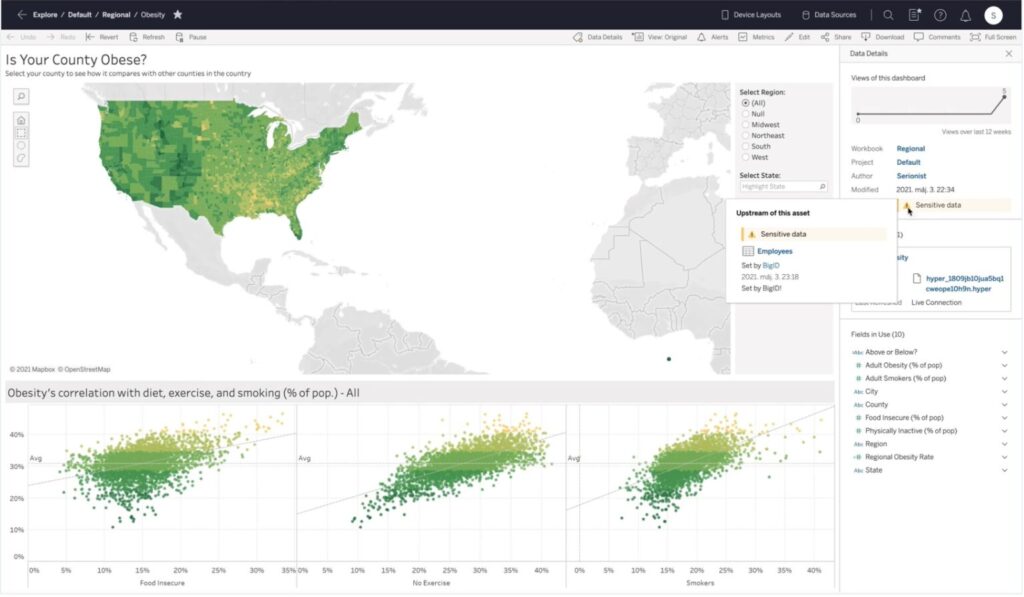Select the Midwest region radio button
Screen dimensions: 1024x597
(x=746, y=125)
